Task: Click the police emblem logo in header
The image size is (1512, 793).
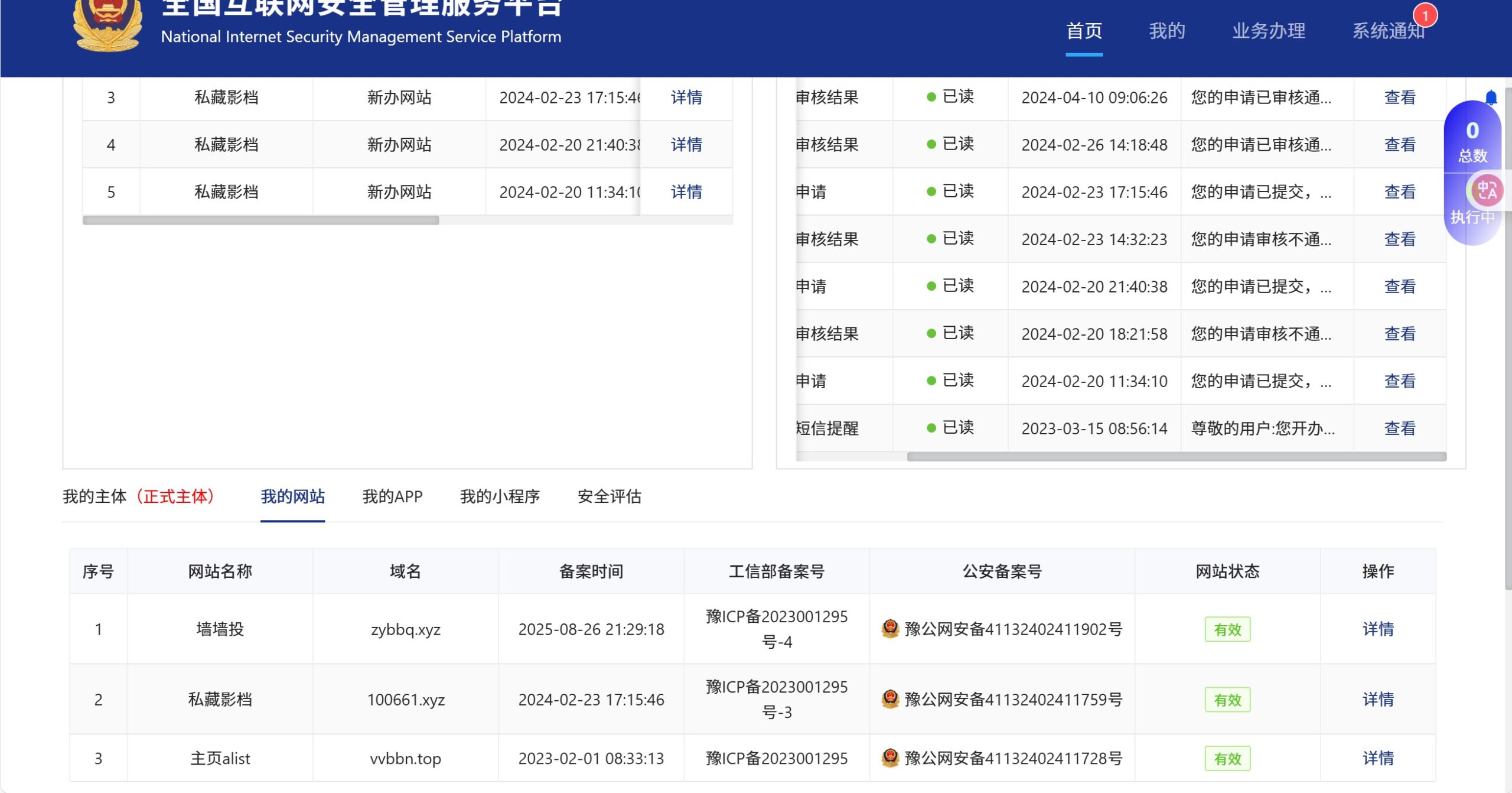Action: pos(108,25)
